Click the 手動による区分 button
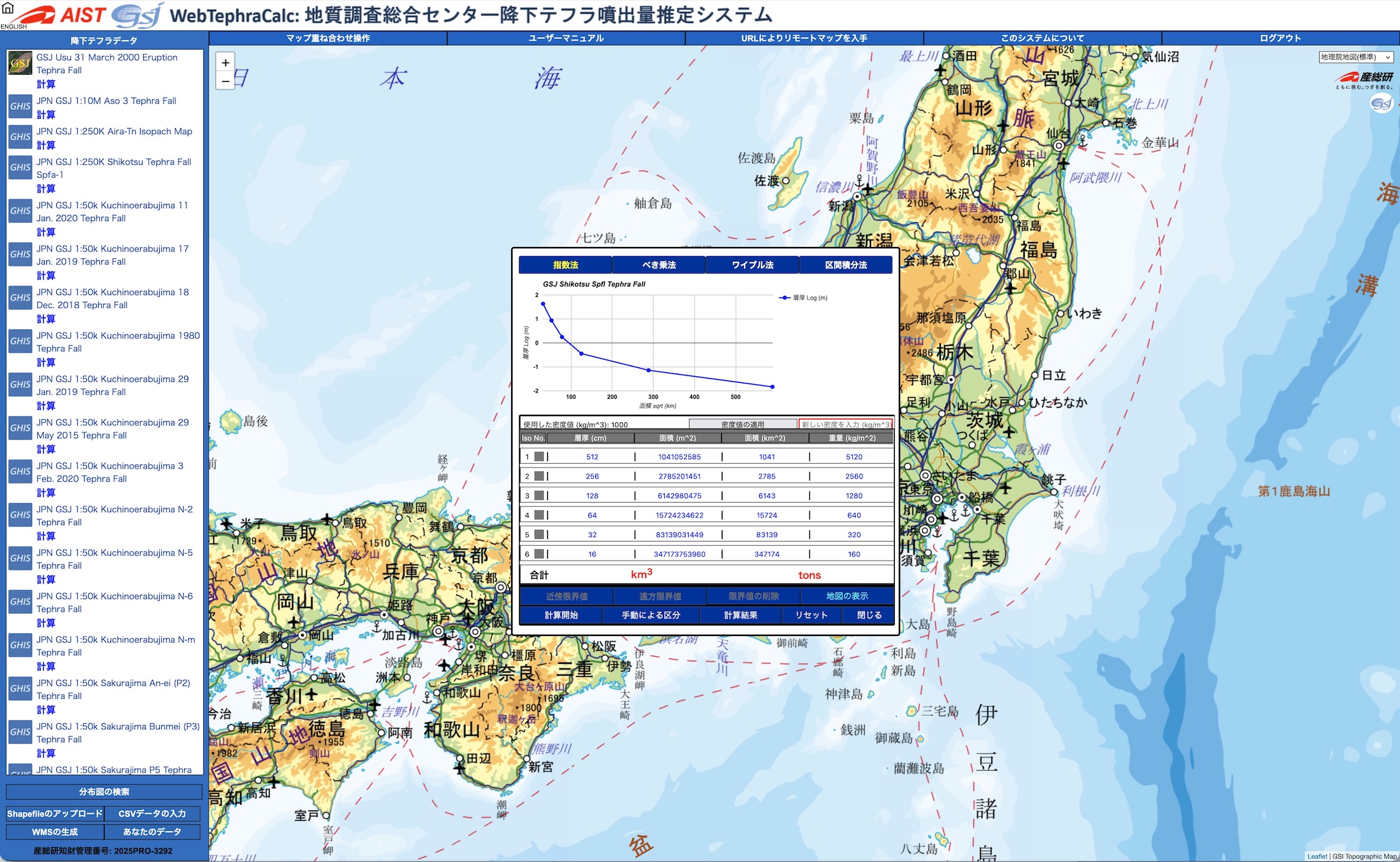 [651, 615]
